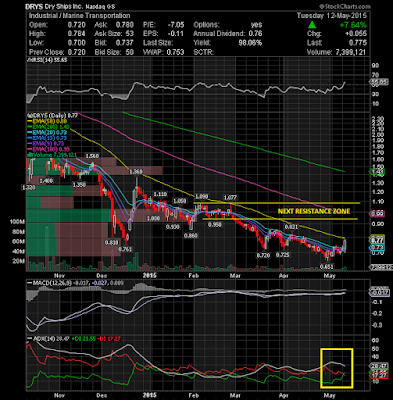This screenshot has width=393, height=400.
Task: Click the green +DI 21.55 reading
Action: tap(85, 339)
